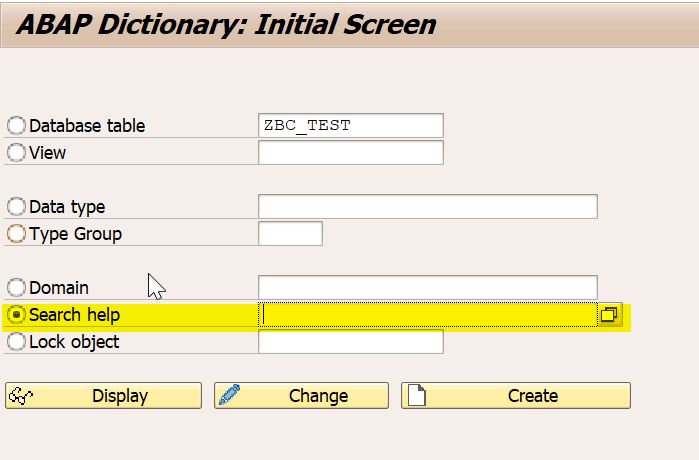Click the 'Type Group' label text
Viewport: 699px width, 460px height.
(75, 234)
